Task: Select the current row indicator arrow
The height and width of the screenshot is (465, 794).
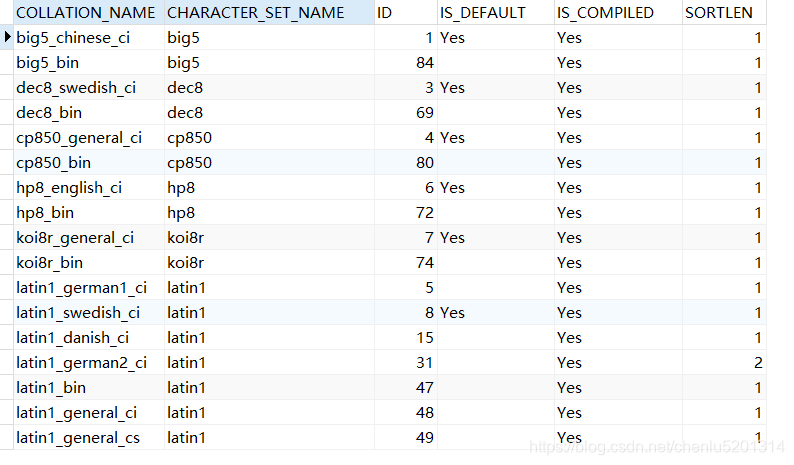Action: tap(7, 37)
